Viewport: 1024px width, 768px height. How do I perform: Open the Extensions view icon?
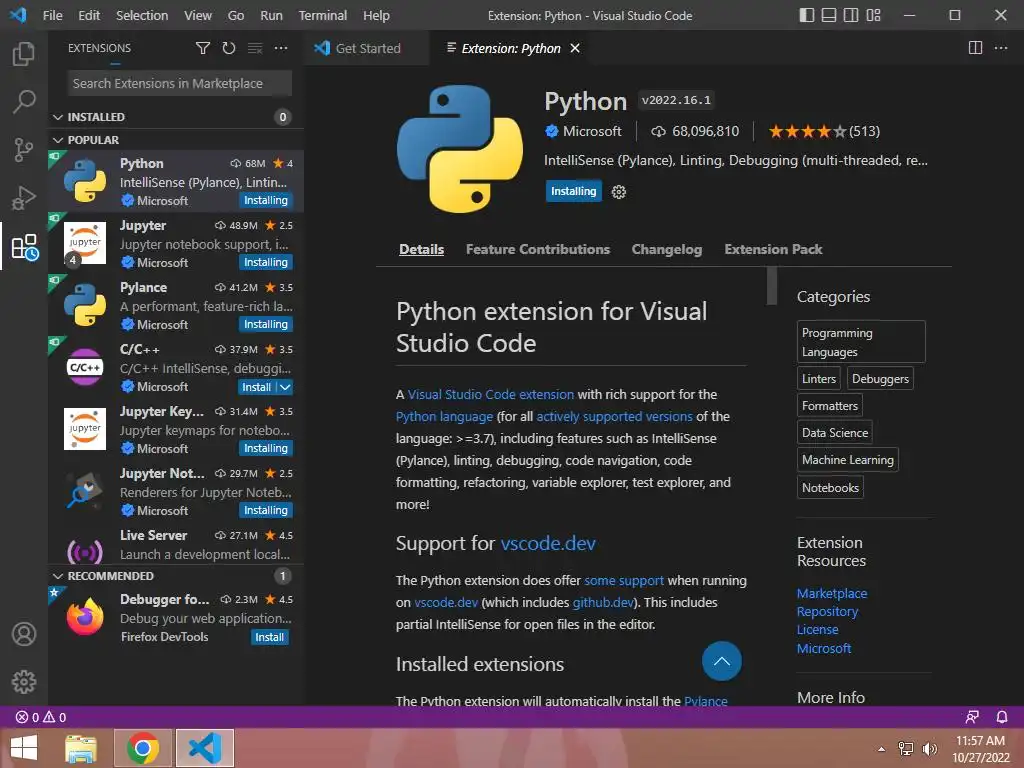click(x=25, y=247)
